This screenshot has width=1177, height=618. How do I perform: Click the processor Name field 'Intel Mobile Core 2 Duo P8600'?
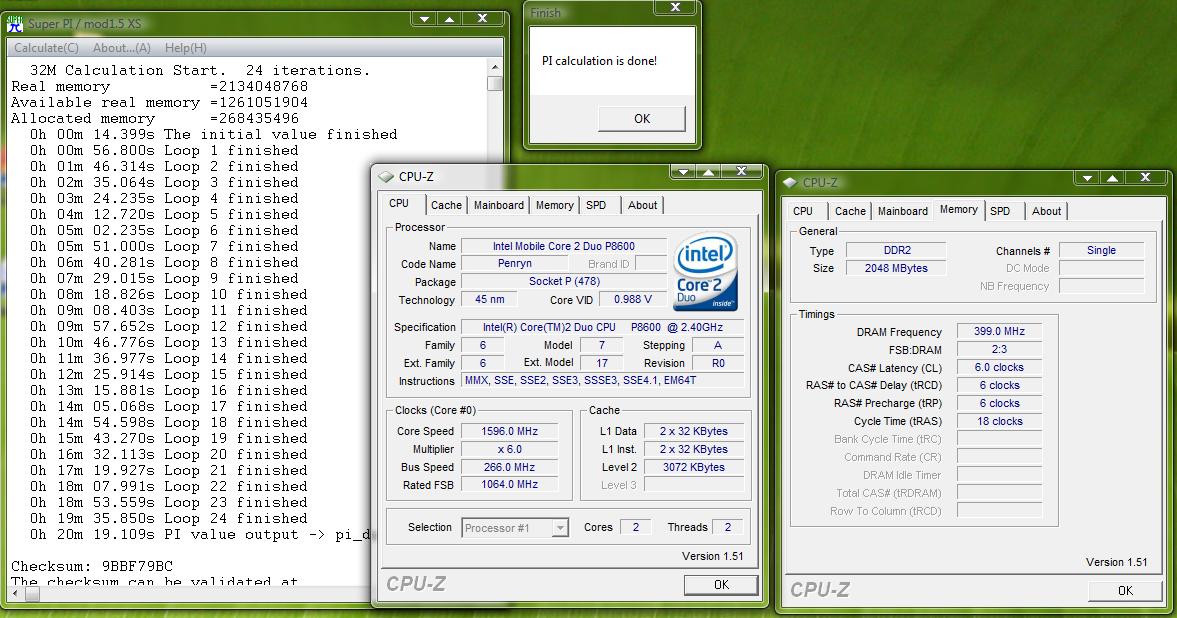tap(564, 246)
